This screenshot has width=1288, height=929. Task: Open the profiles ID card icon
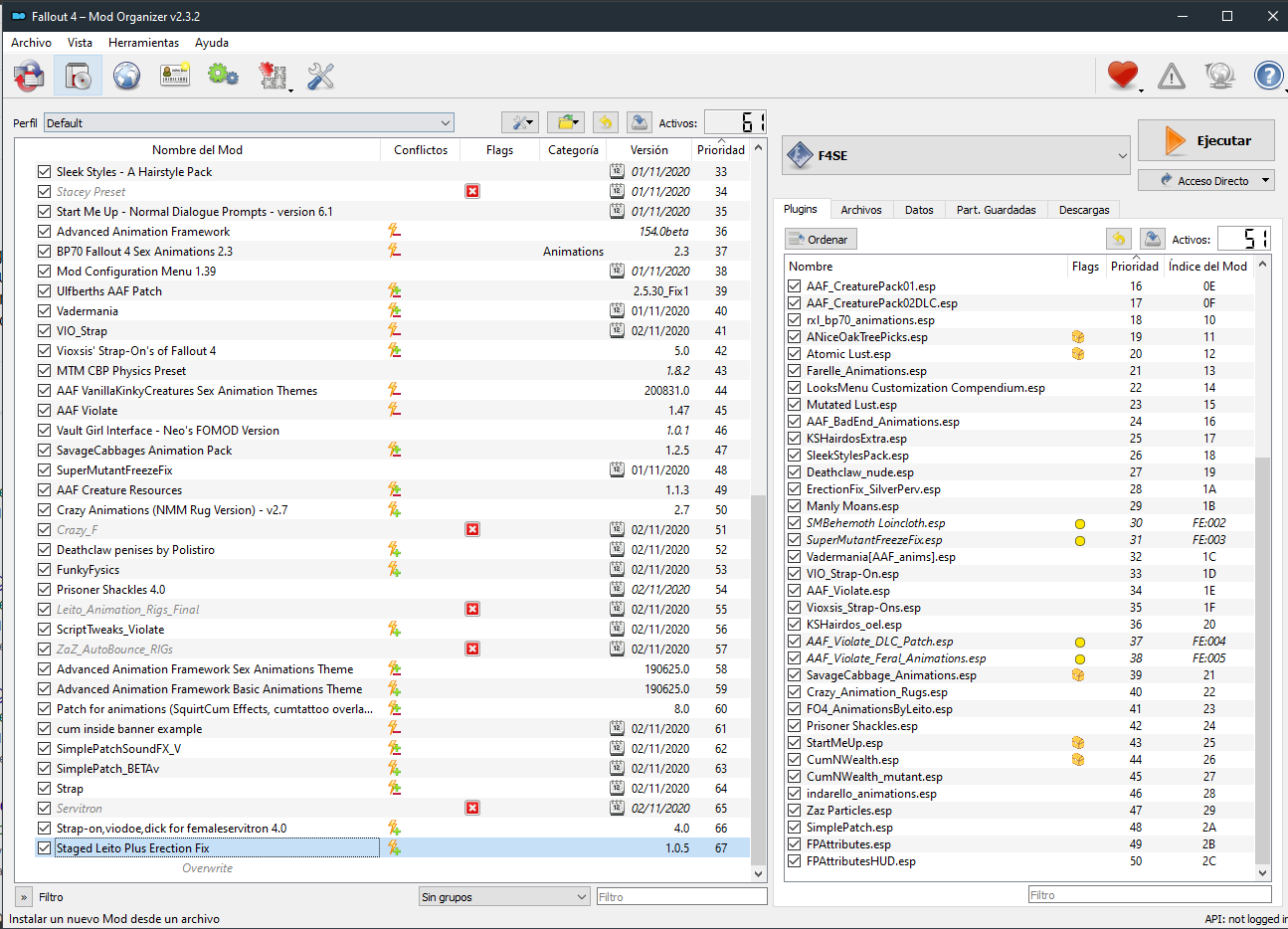point(175,76)
